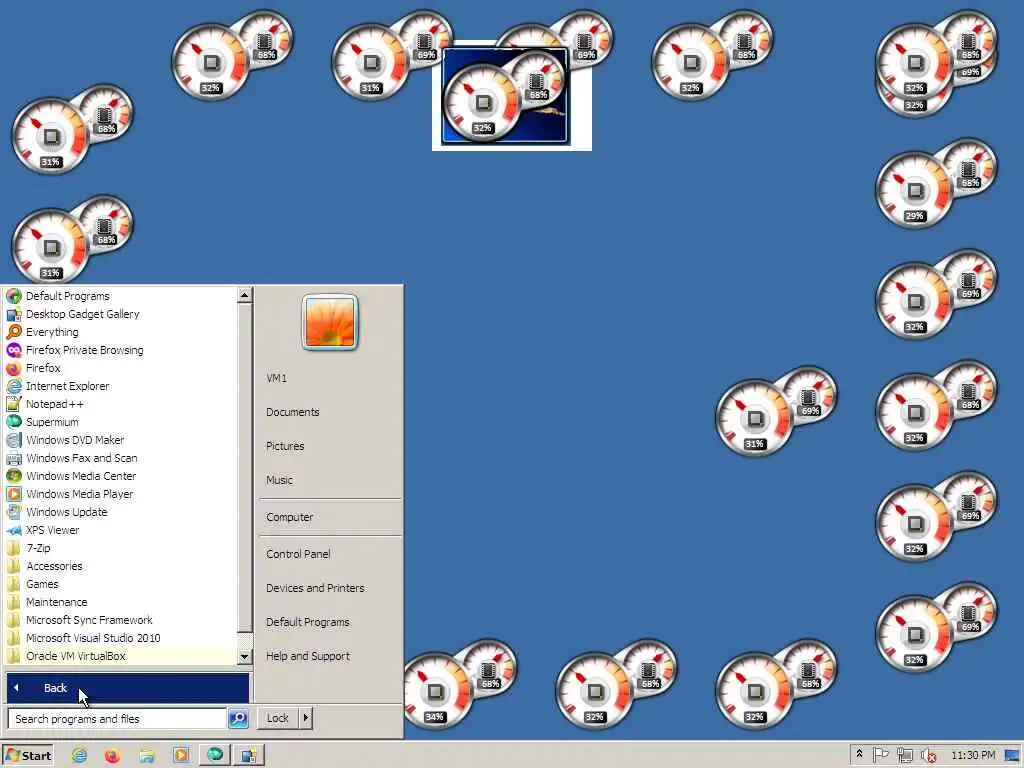This screenshot has width=1024, height=768.
Task: Click the Media Player taskbar icon
Action: coord(181,756)
